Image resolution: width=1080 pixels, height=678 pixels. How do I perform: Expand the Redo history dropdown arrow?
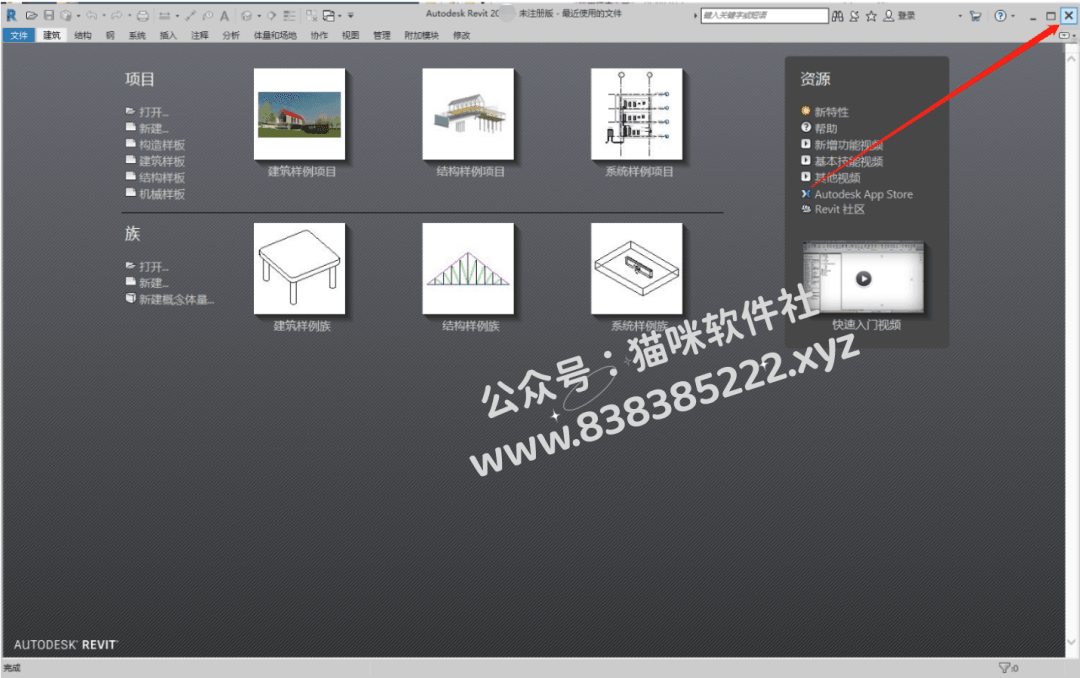click(x=129, y=15)
